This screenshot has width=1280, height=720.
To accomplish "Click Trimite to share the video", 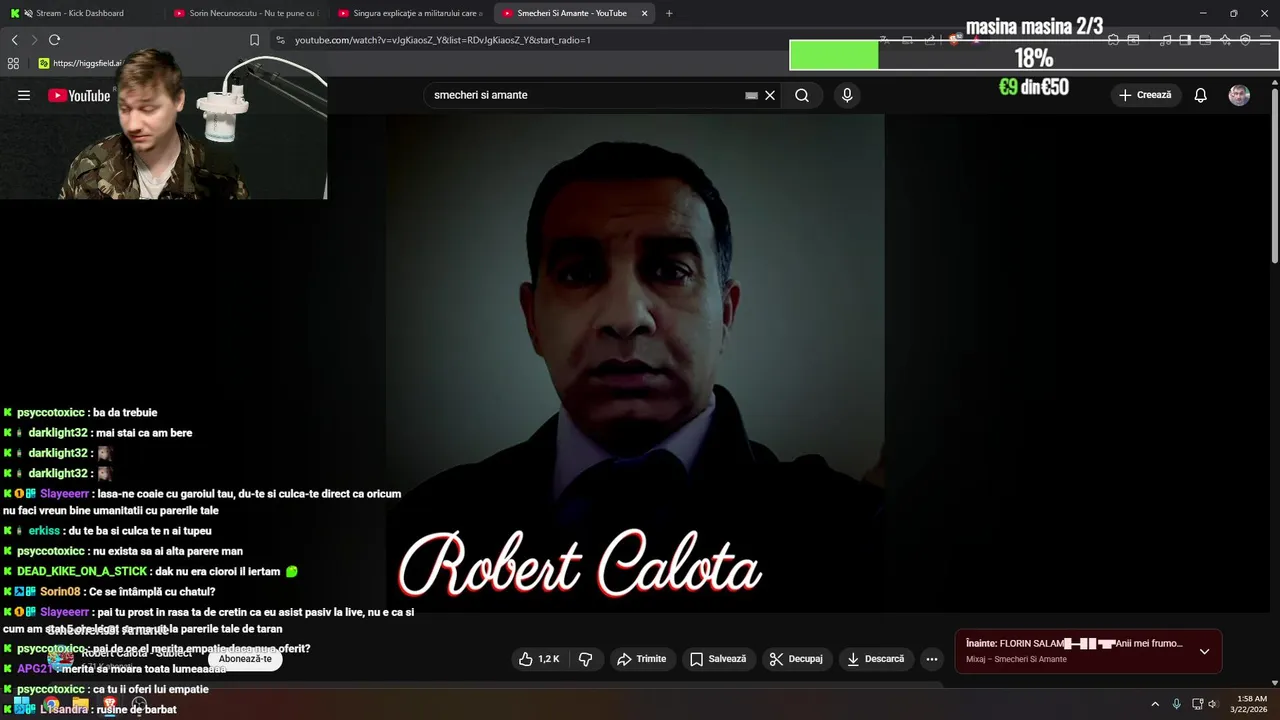I will 641,659.
